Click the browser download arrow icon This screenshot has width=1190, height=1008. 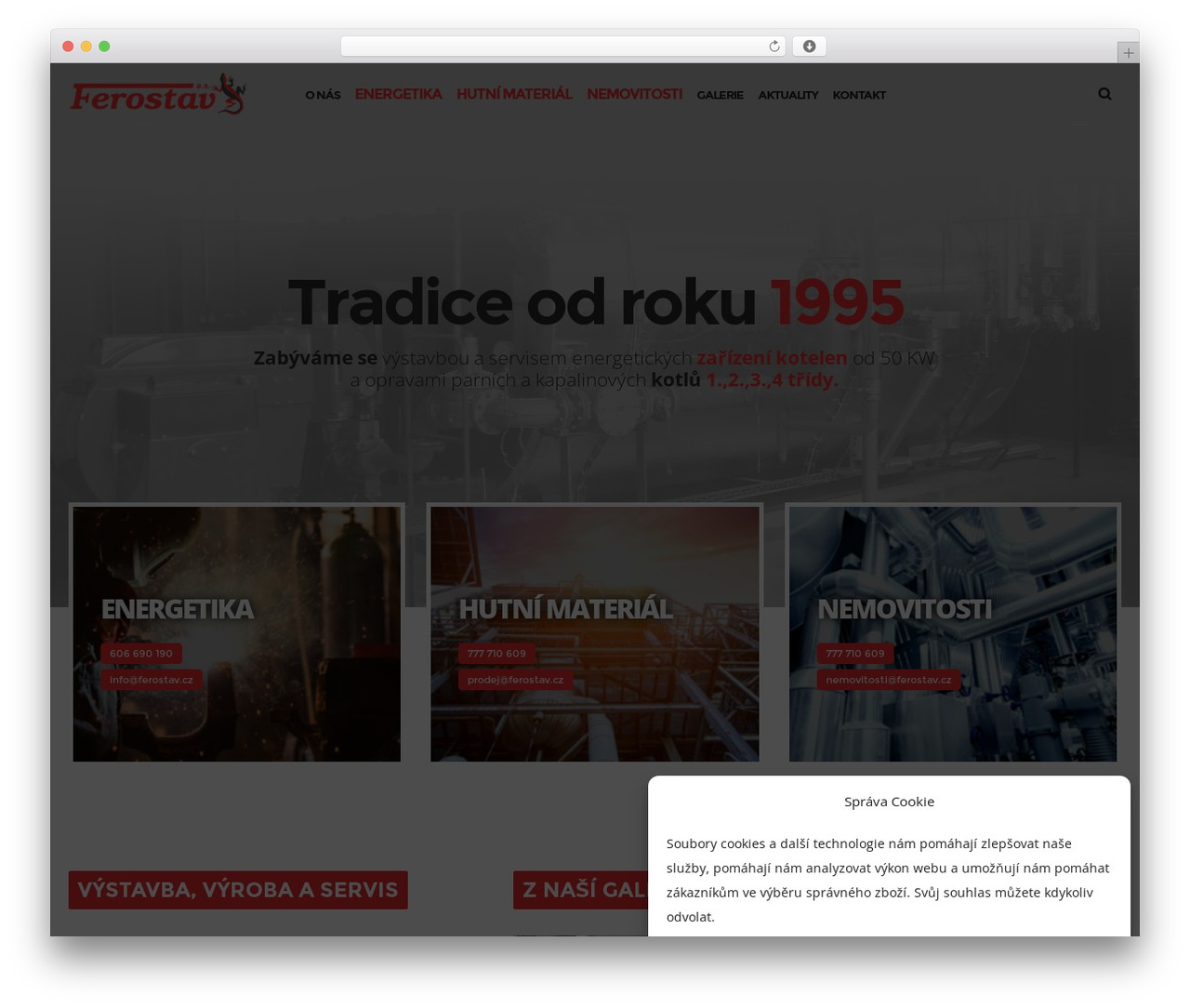[809, 46]
